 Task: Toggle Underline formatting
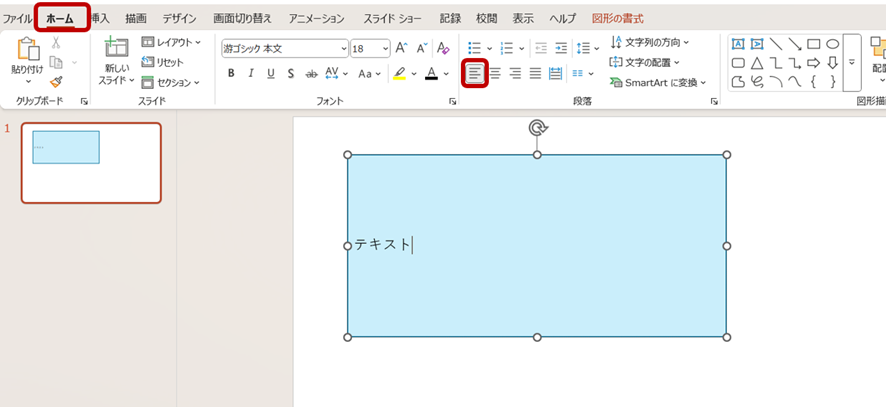click(271, 73)
